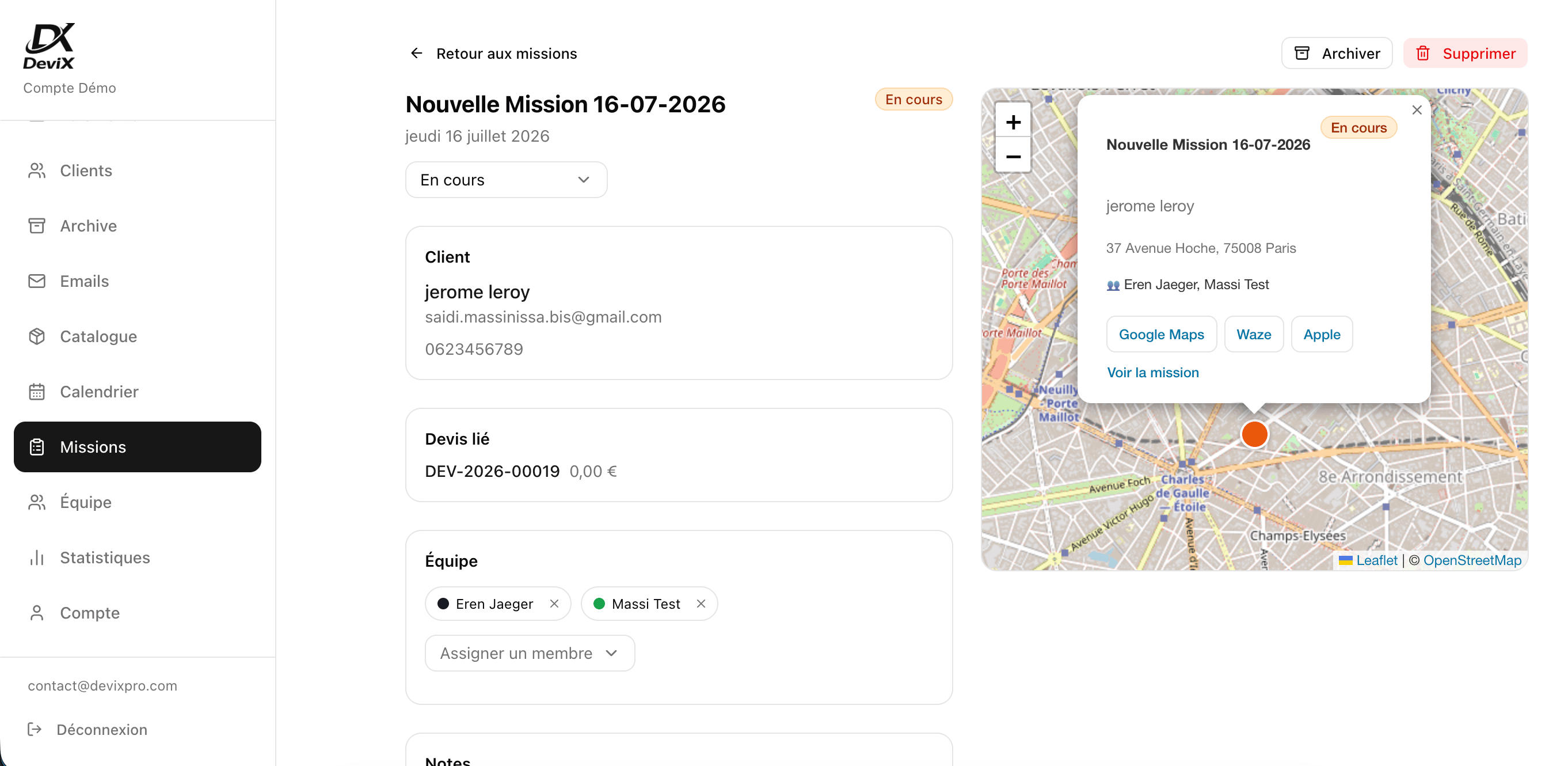Viewport: 1568px width, 766px height.
Task: Click the client name jerome leroy
Action: coord(477,291)
